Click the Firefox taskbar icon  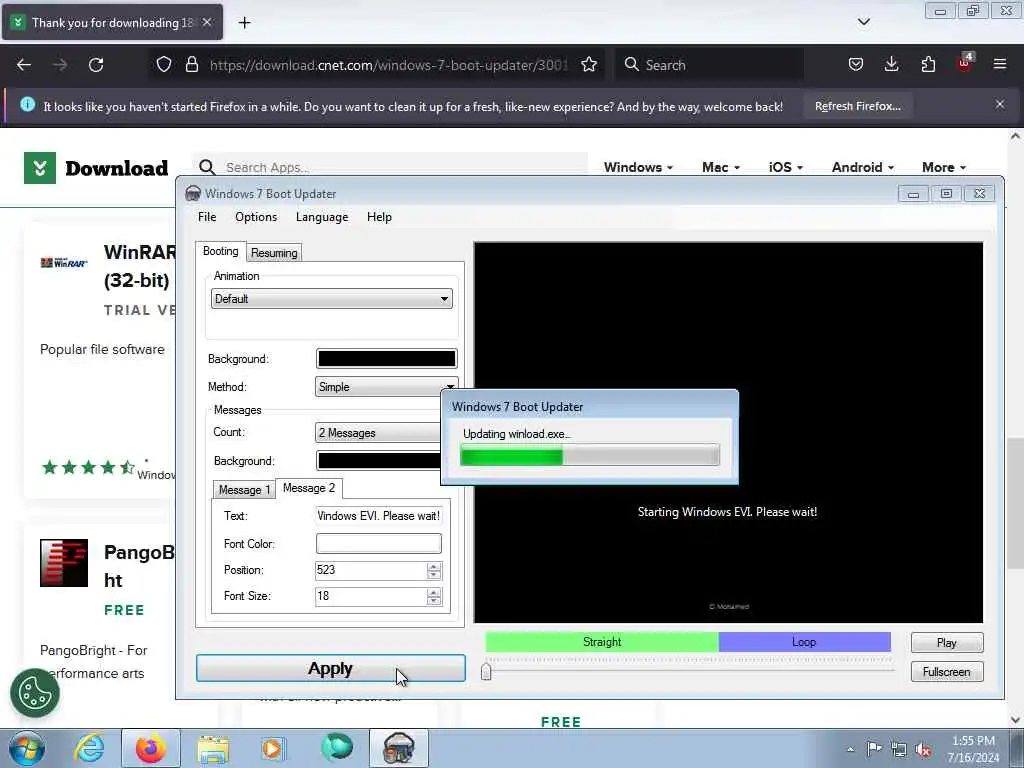pyautogui.click(x=150, y=748)
